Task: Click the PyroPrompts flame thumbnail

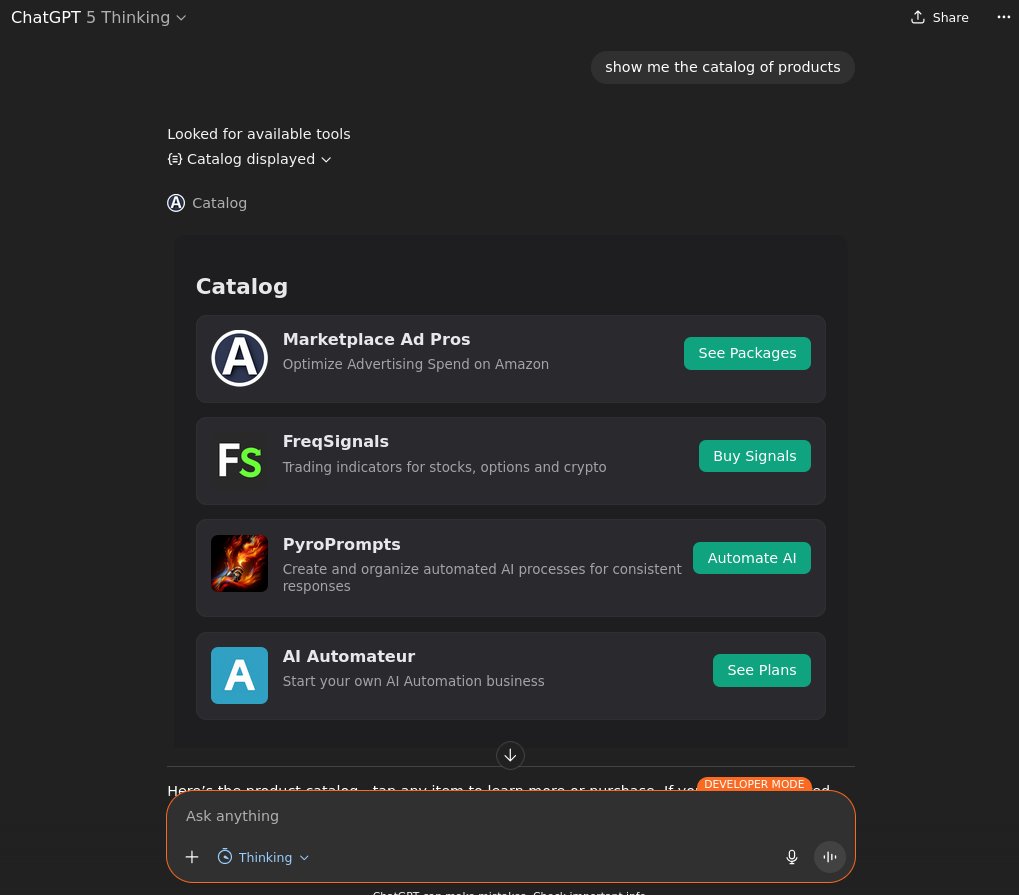Action: pyautogui.click(x=239, y=563)
